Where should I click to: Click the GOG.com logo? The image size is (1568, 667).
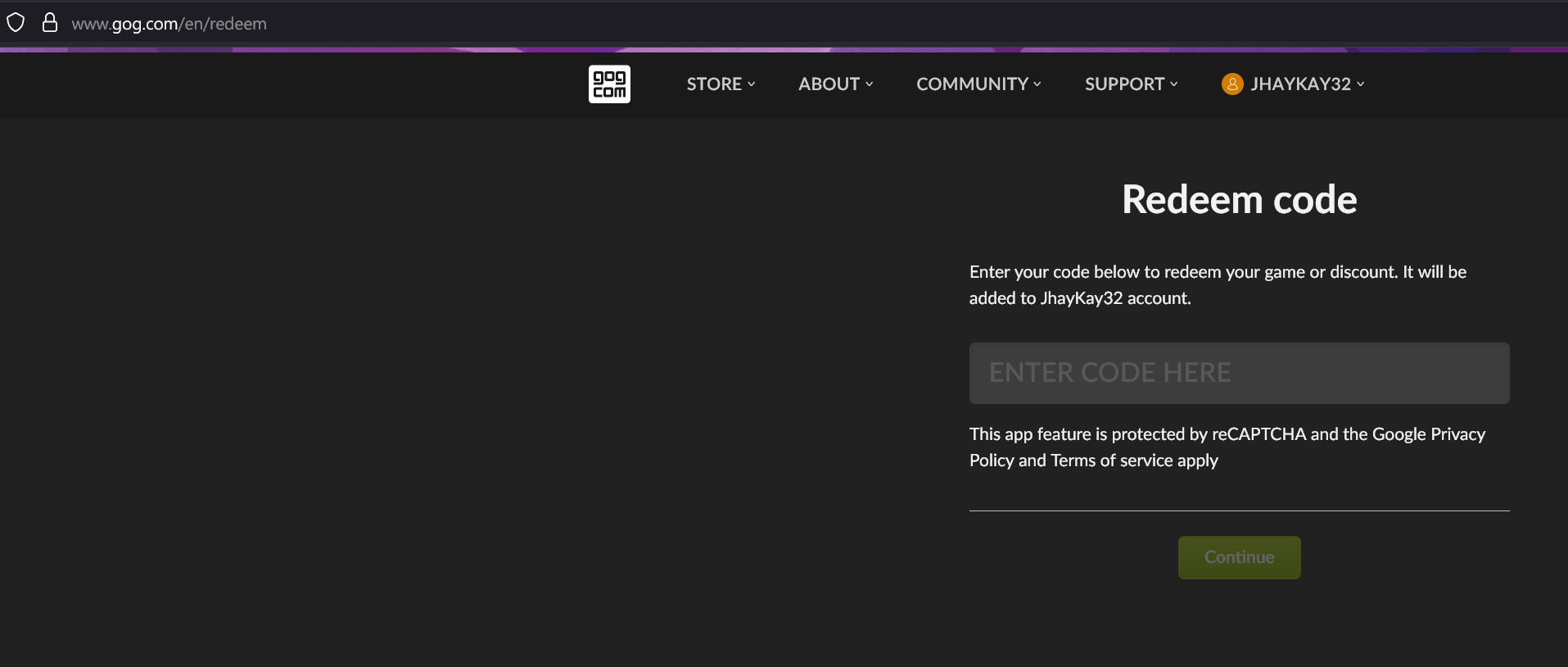[x=609, y=84]
